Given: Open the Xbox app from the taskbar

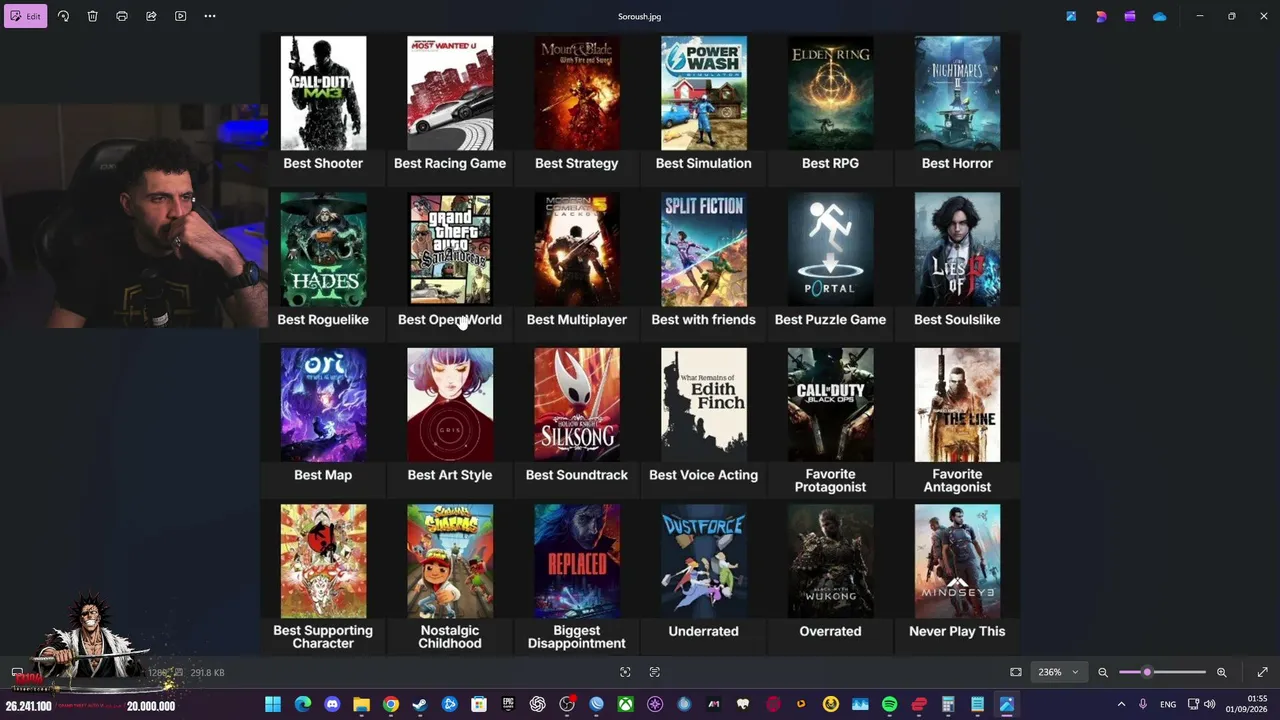Looking at the screenshot, I should [x=625, y=705].
